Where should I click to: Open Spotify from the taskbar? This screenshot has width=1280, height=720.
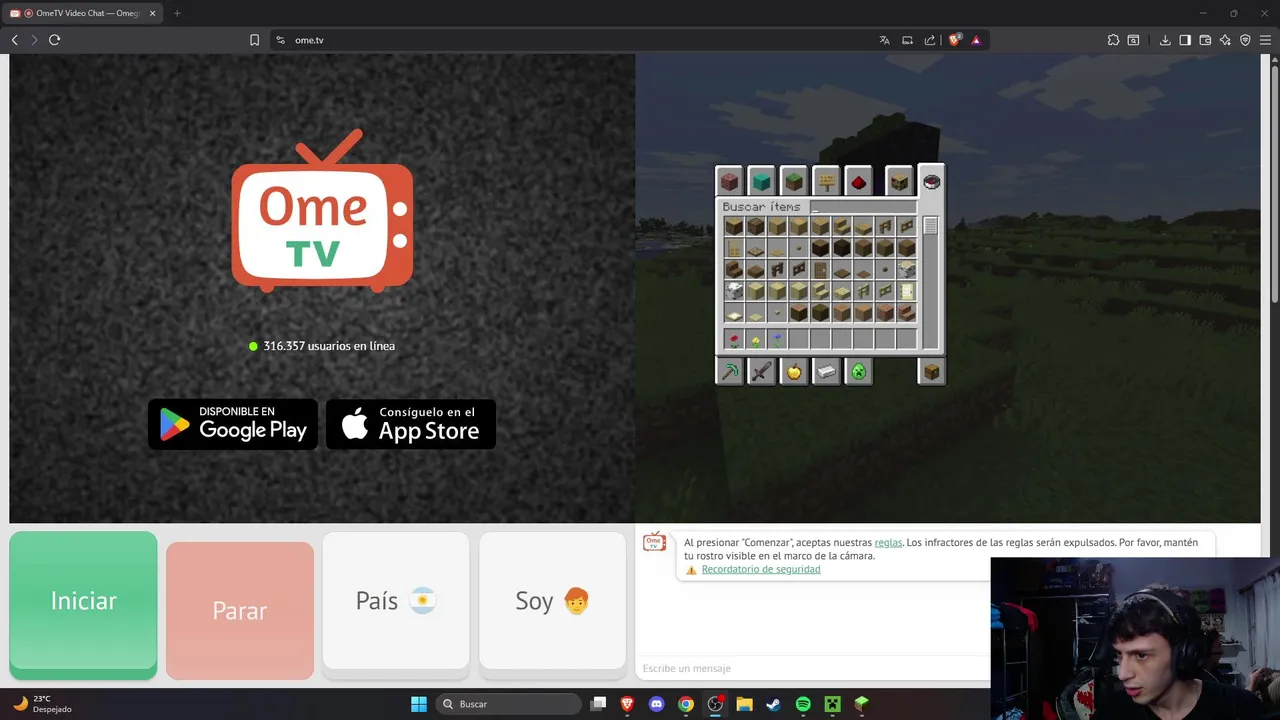coord(803,704)
